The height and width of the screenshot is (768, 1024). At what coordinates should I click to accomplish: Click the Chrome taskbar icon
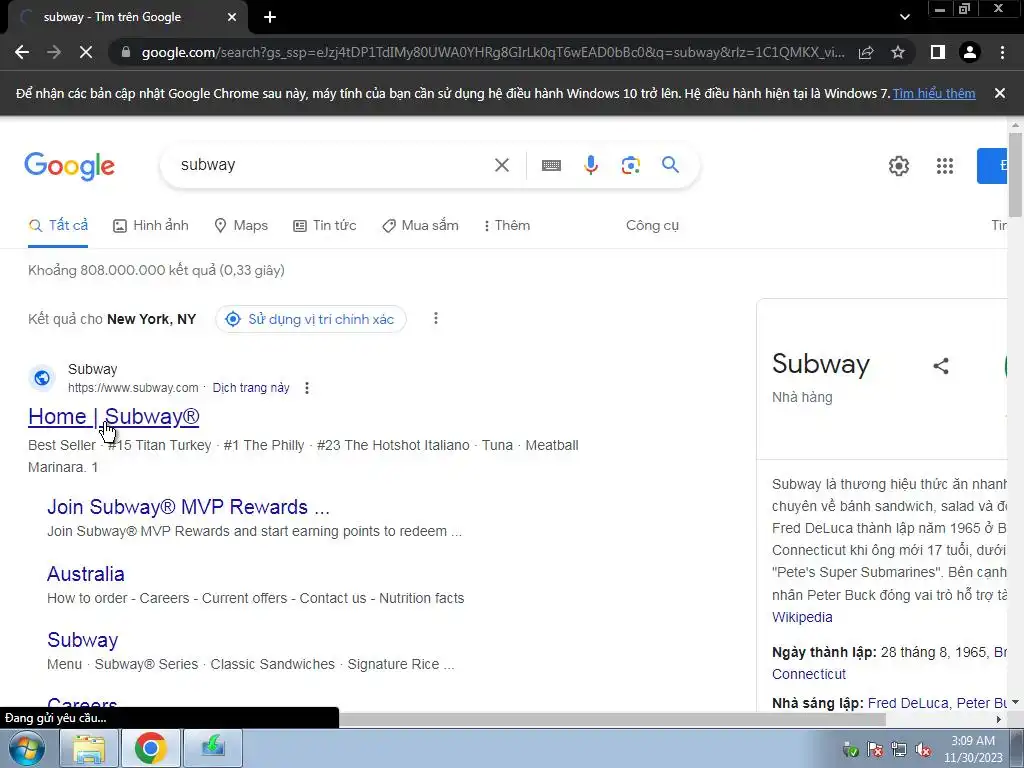pos(150,748)
